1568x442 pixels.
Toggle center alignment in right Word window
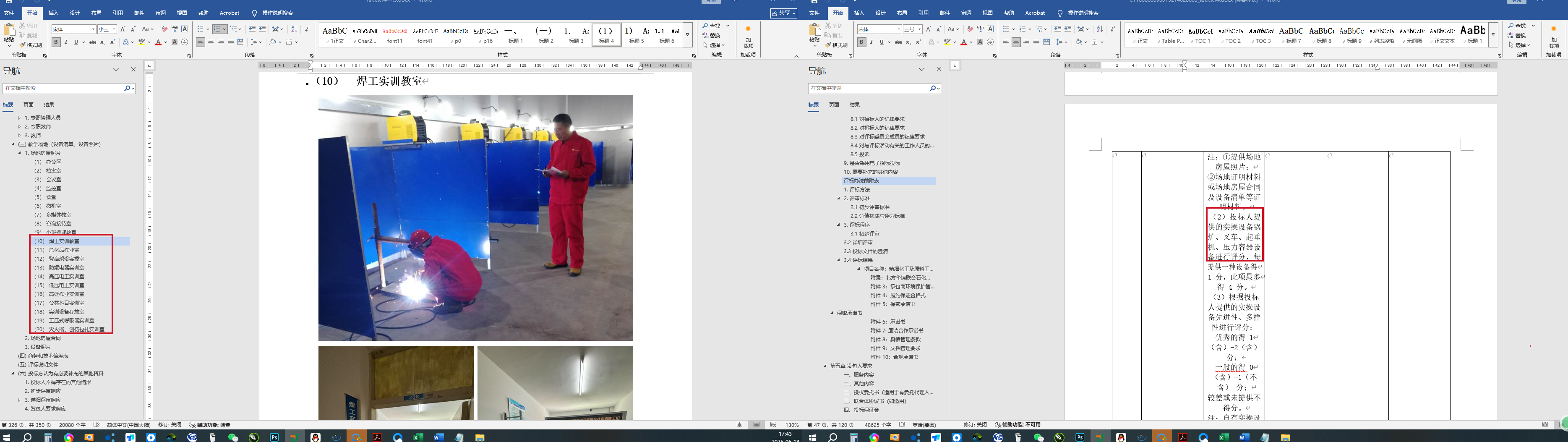pyautogui.click(x=1016, y=42)
